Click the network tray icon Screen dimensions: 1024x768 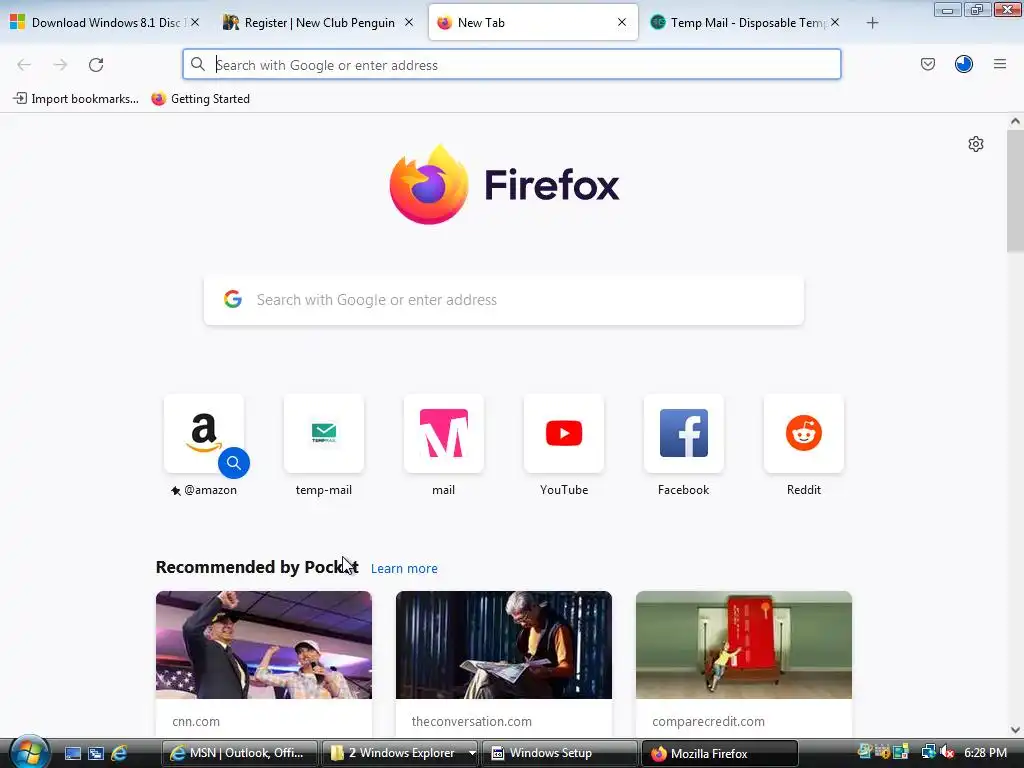[x=928, y=752]
